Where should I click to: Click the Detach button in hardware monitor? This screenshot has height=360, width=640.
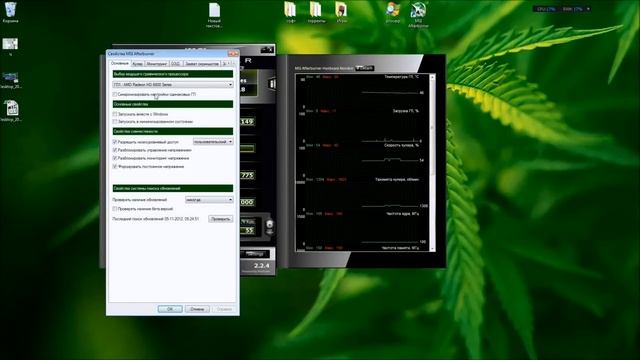pos(364,68)
